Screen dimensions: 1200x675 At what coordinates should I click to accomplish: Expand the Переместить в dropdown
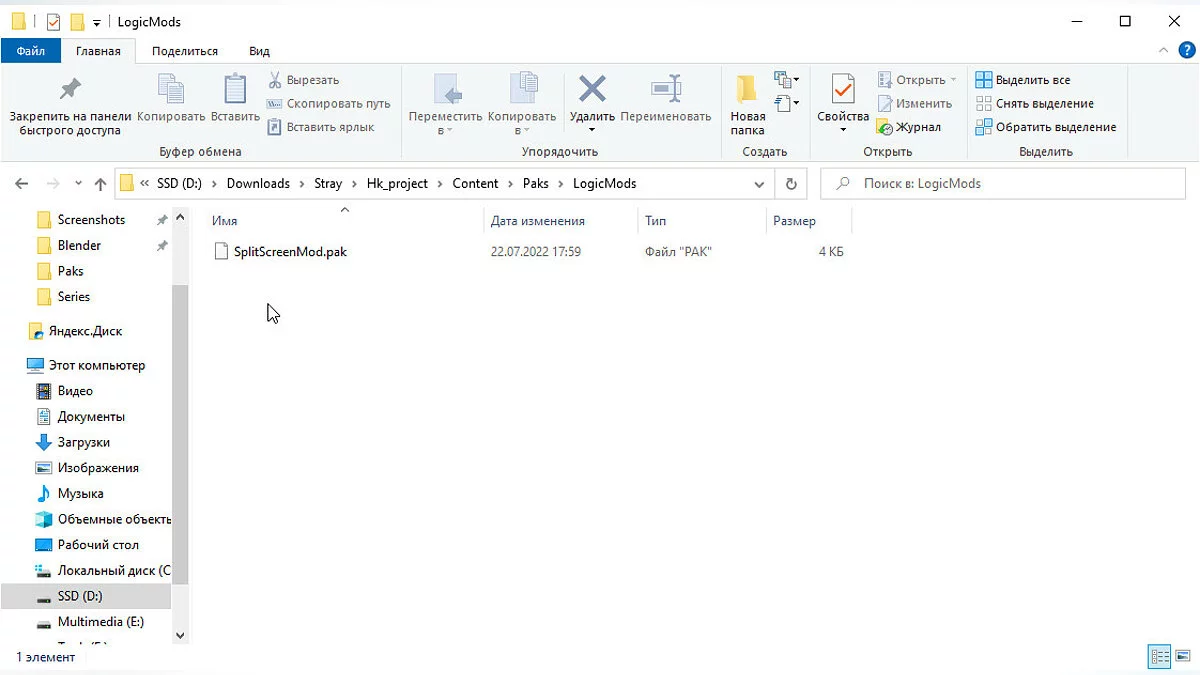445,130
